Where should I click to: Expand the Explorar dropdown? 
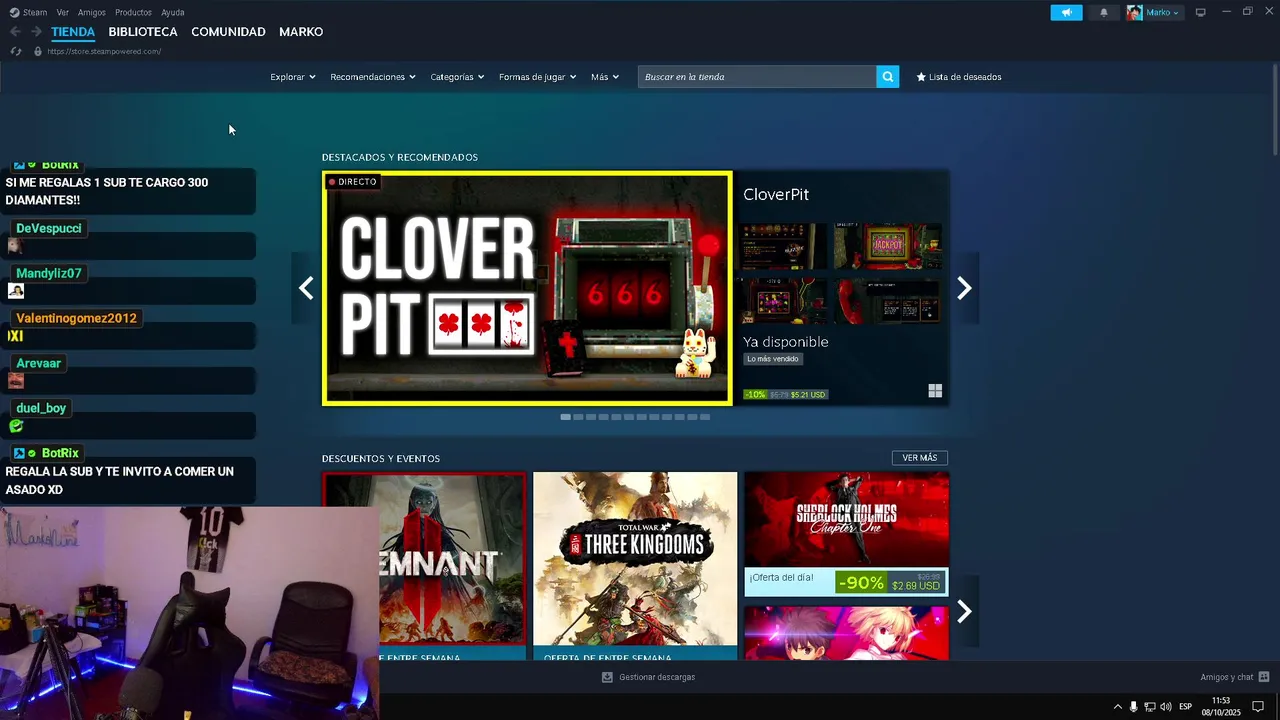(x=292, y=77)
